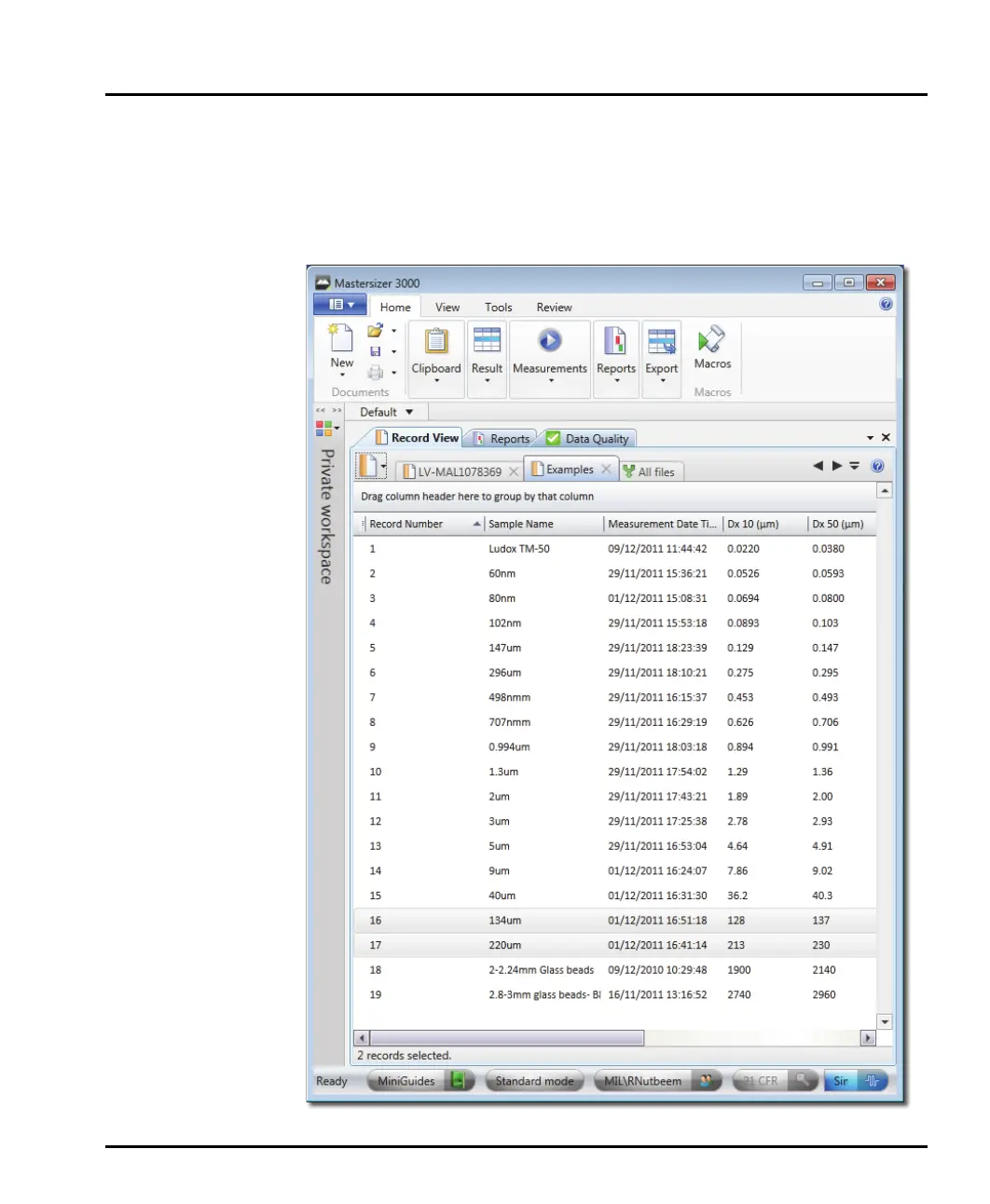Click the vertical scrollbar up arrow
Image resolution: width=990 pixels, height=1204 pixels.
(885, 490)
